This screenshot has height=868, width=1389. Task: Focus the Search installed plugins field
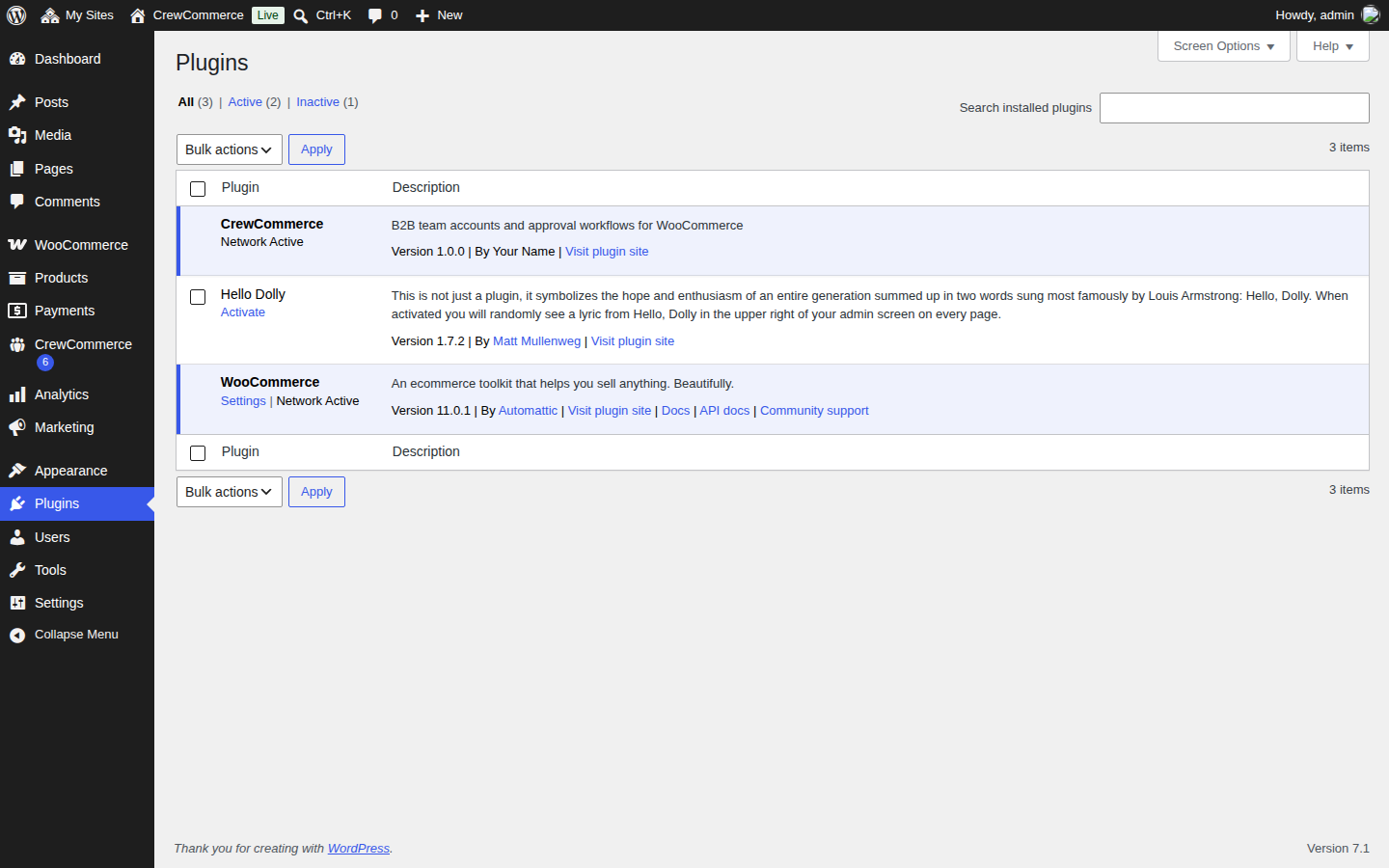pos(1235,108)
